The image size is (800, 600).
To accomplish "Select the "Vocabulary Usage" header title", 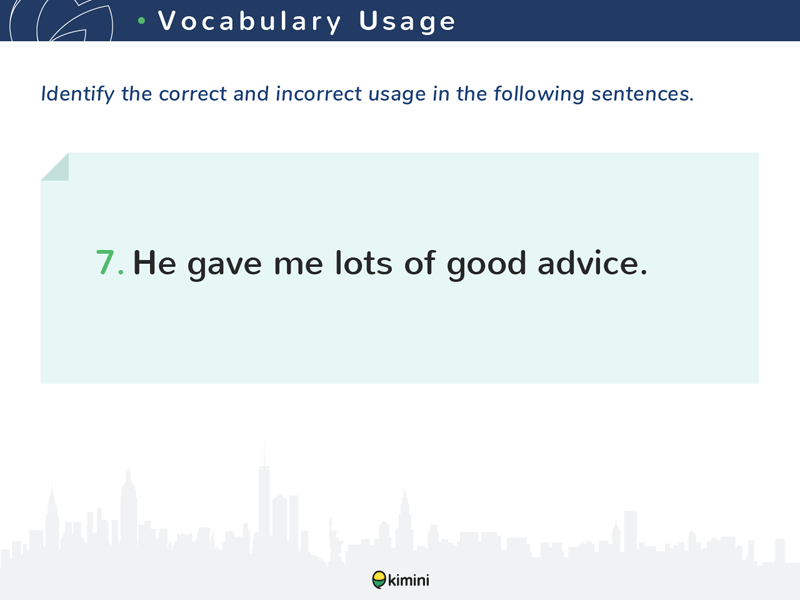I will (x=306, y=21).
